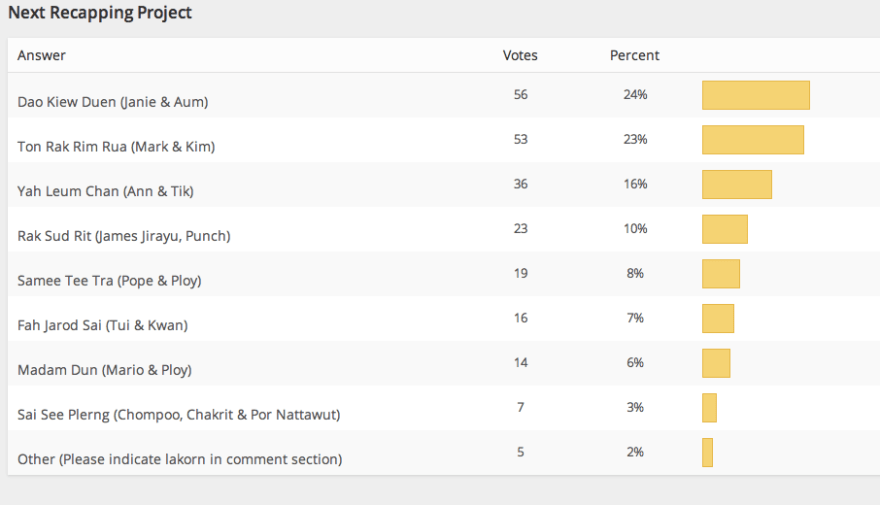Select the Sai See Plerng answer row
This screenshot has height=505, width=880.
click(x=179, y=414)
